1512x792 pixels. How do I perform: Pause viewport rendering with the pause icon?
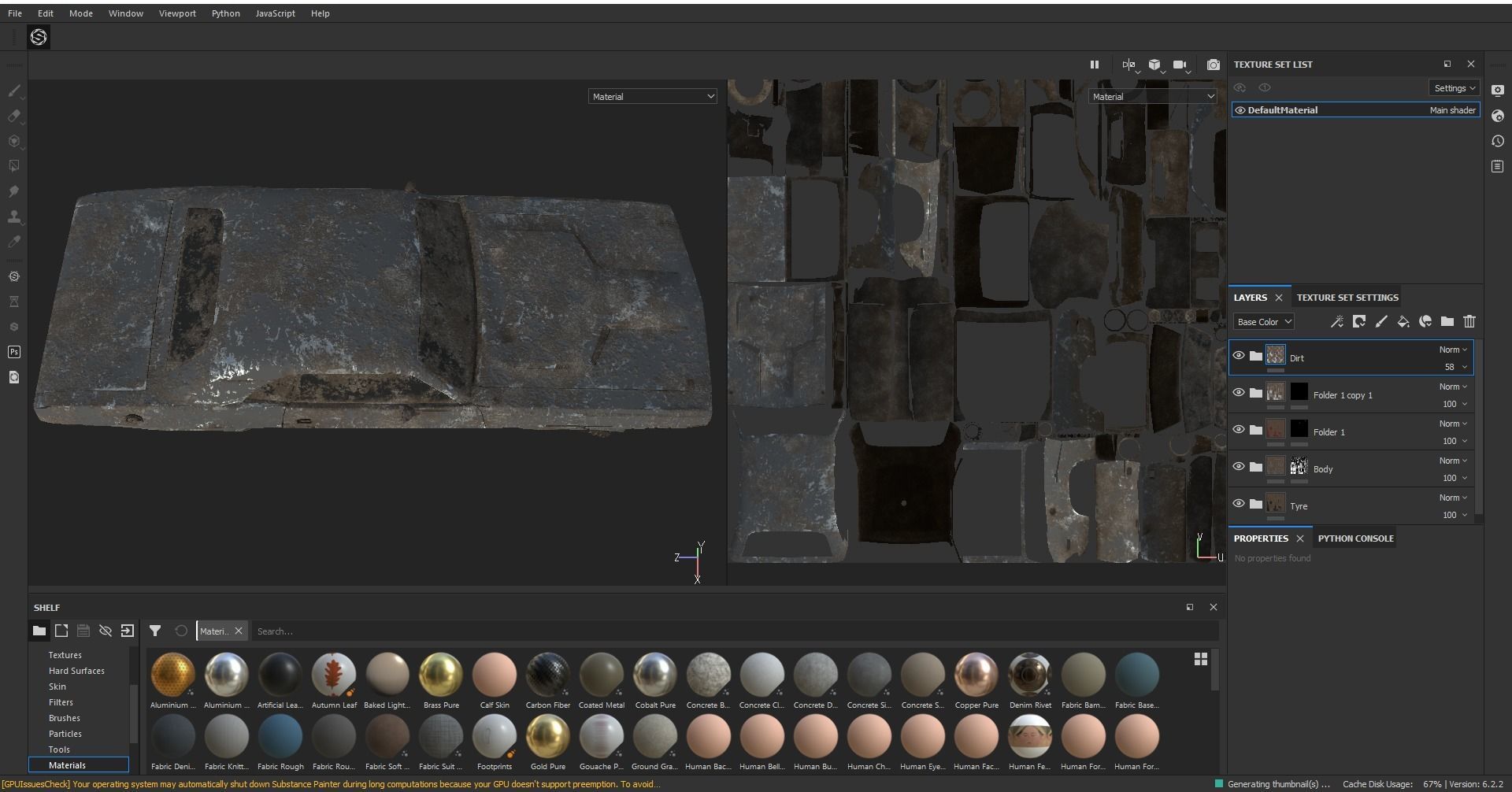[x=1094, y=65]
